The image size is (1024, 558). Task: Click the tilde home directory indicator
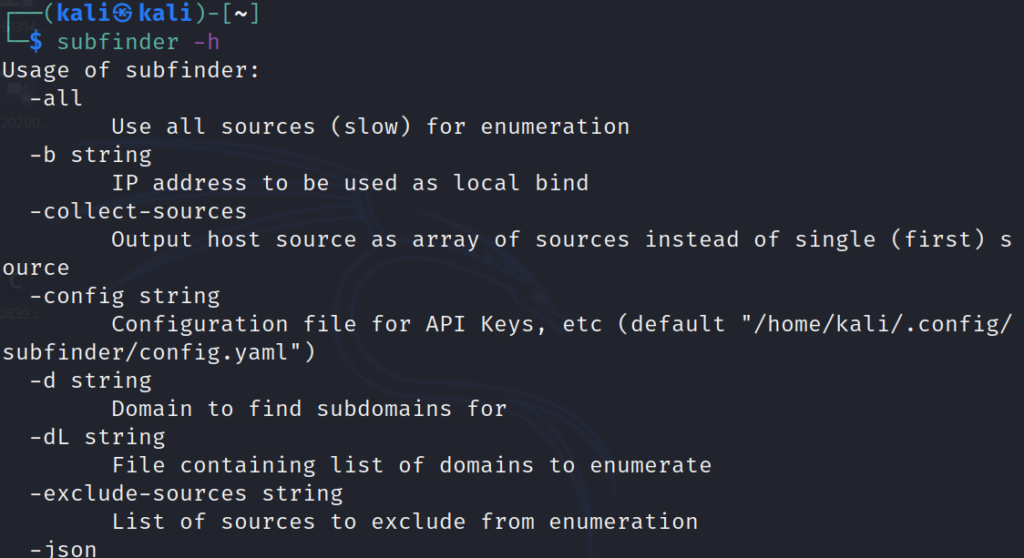(240, 15)
